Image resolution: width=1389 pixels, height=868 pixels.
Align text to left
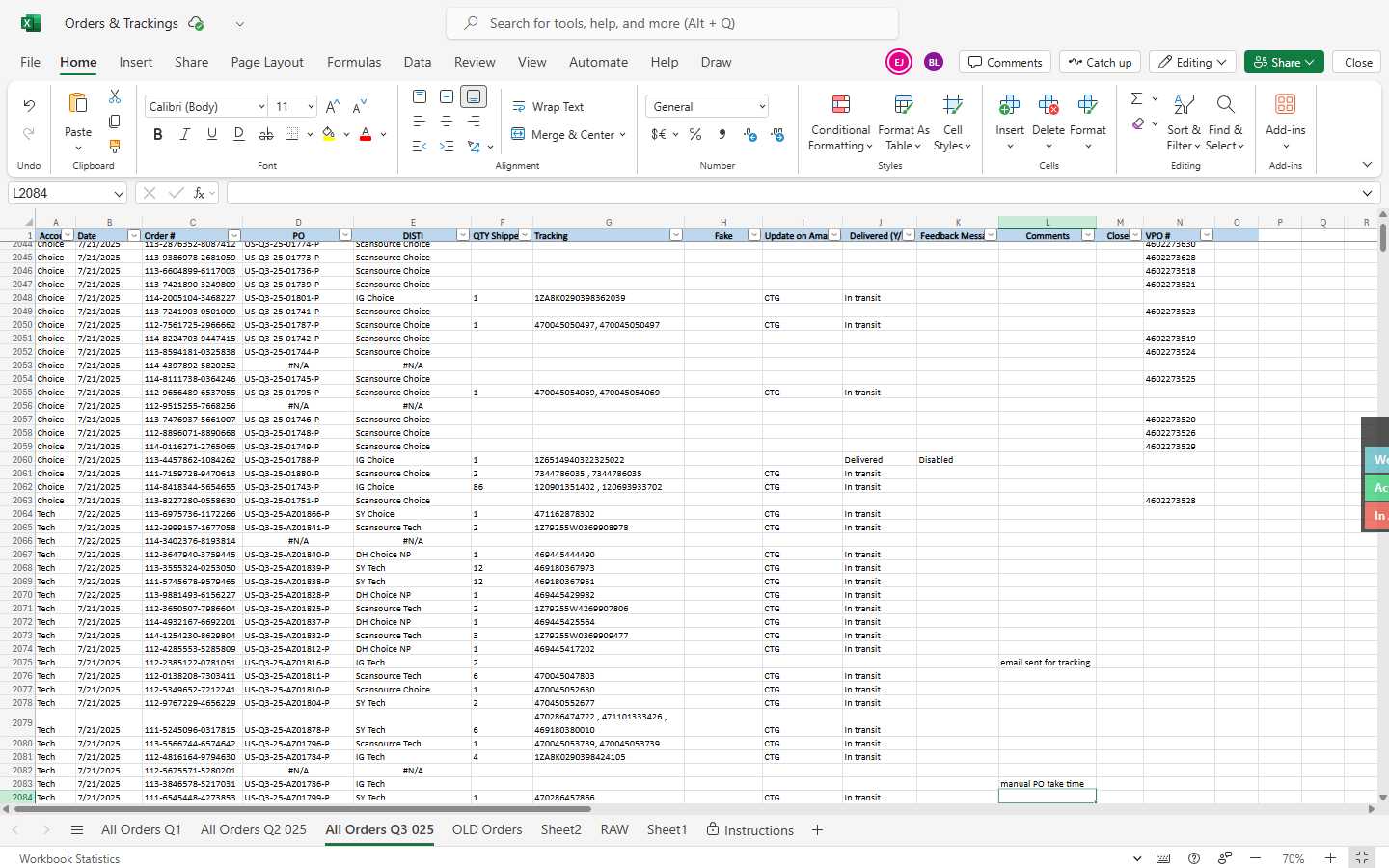[x=420, y=122]
